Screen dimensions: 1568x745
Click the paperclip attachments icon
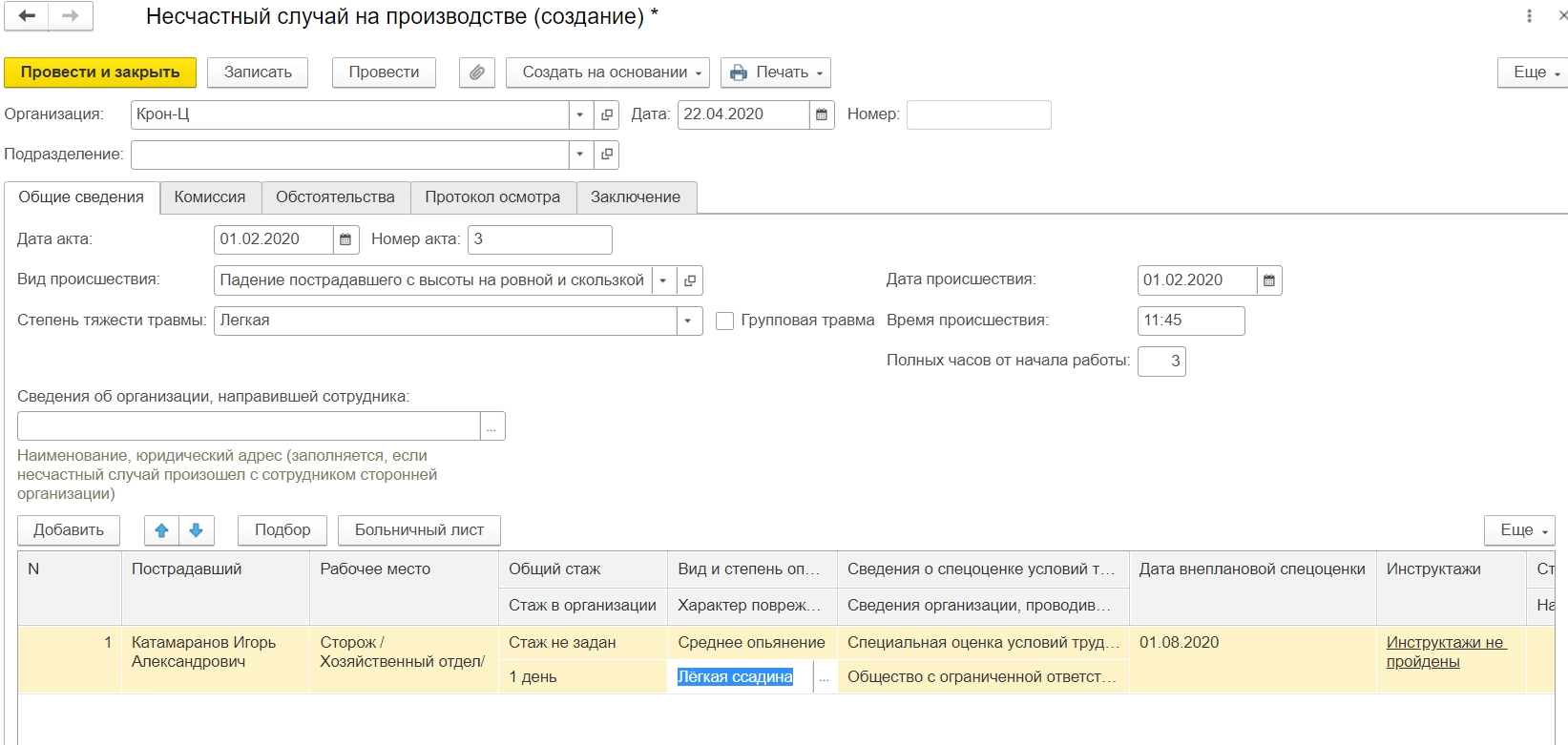pos(476,72)
